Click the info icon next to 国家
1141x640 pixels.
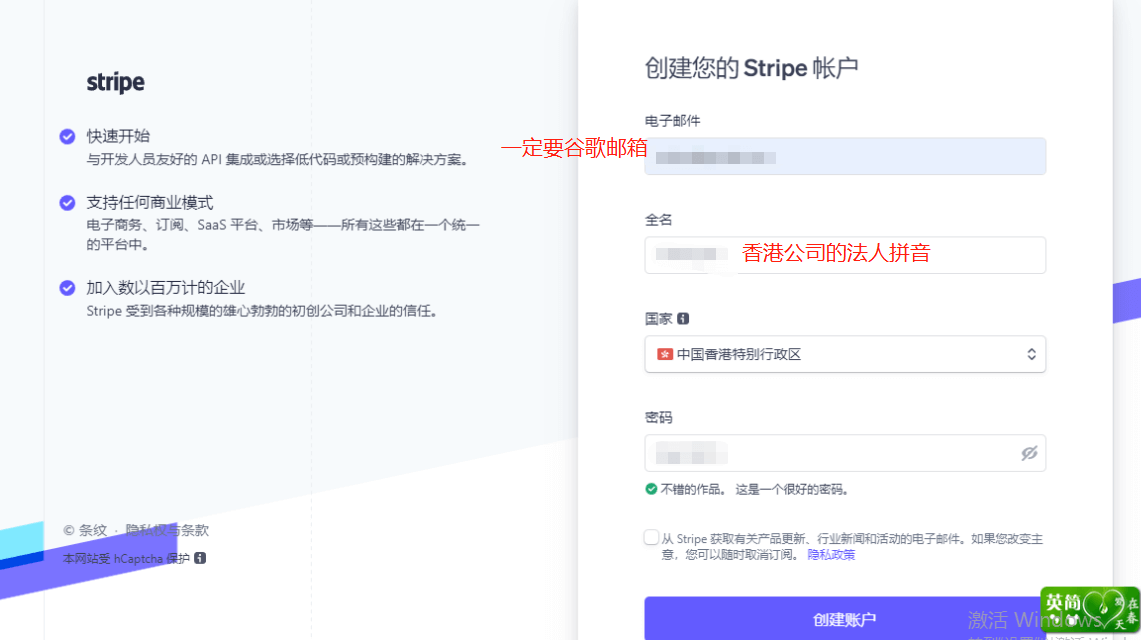[x=683, y=319]
